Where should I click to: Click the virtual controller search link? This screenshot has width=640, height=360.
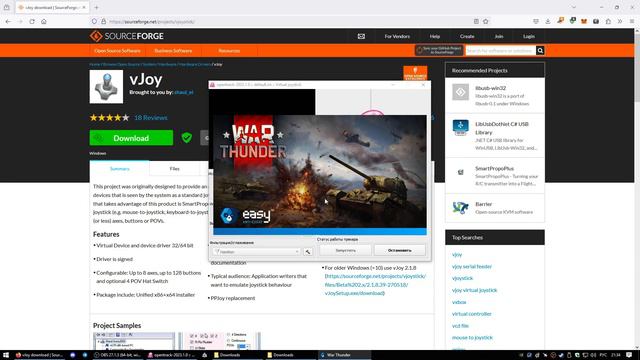471,314
